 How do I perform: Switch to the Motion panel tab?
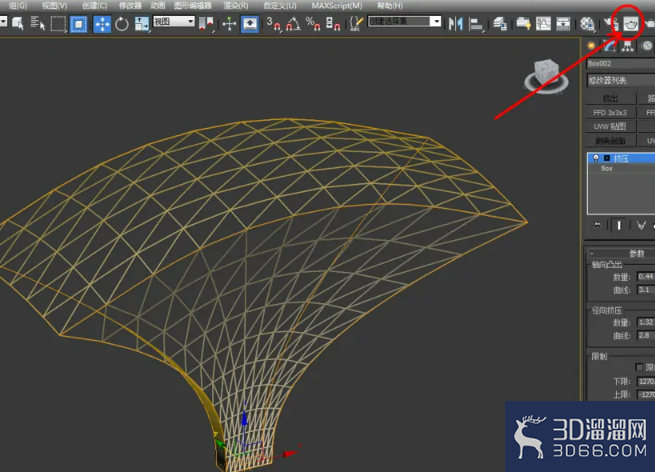pos(647,46)
